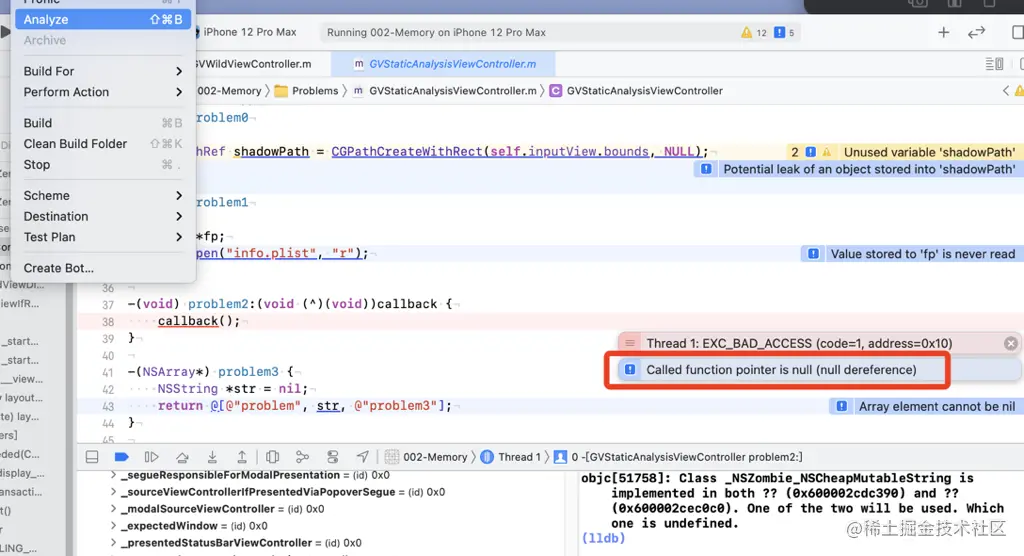Viewport: 1024px width, 556px height.
Task: Hide the debug area
Action: 92,457
